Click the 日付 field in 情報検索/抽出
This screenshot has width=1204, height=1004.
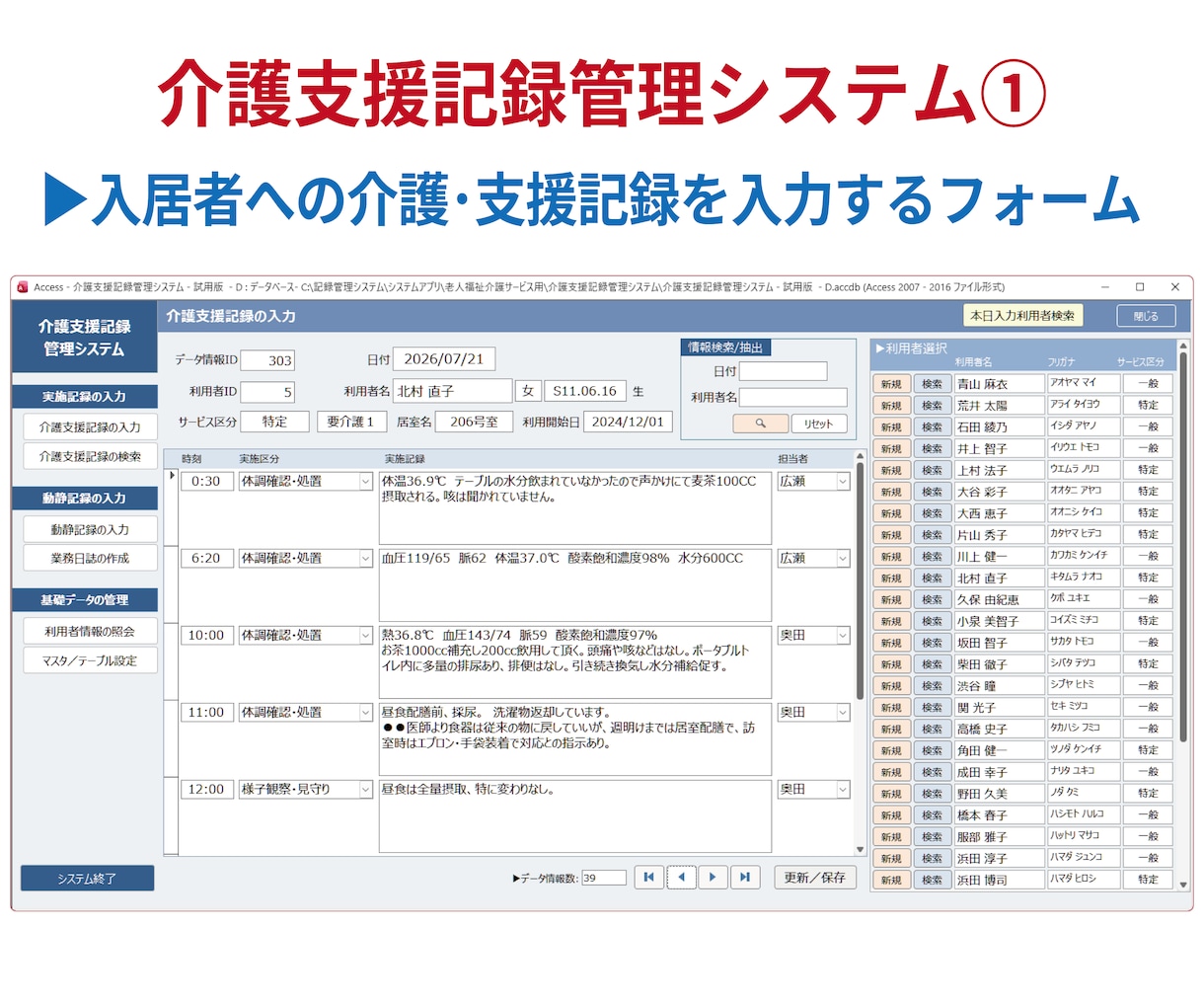click(784, 371)
